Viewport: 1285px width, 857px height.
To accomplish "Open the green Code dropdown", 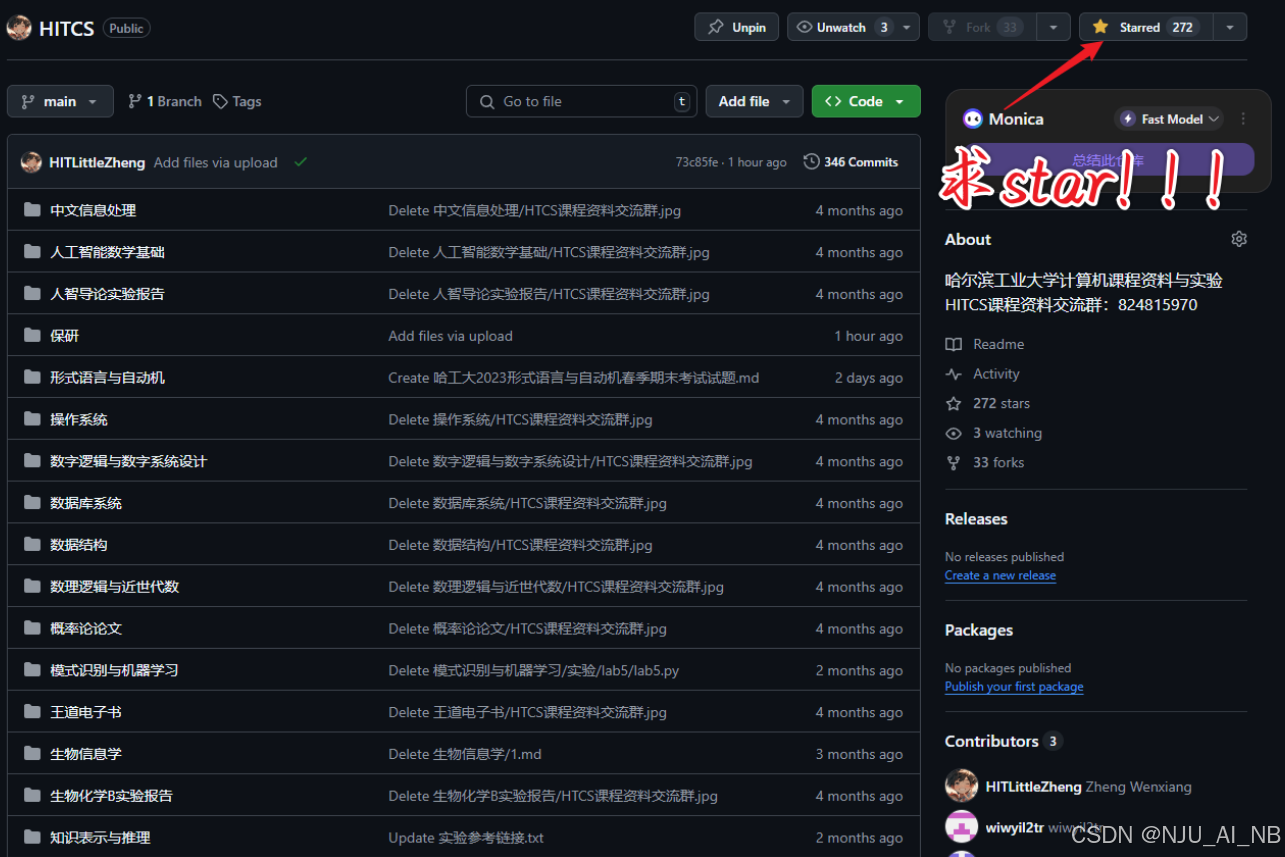I will tap(866, 101).
